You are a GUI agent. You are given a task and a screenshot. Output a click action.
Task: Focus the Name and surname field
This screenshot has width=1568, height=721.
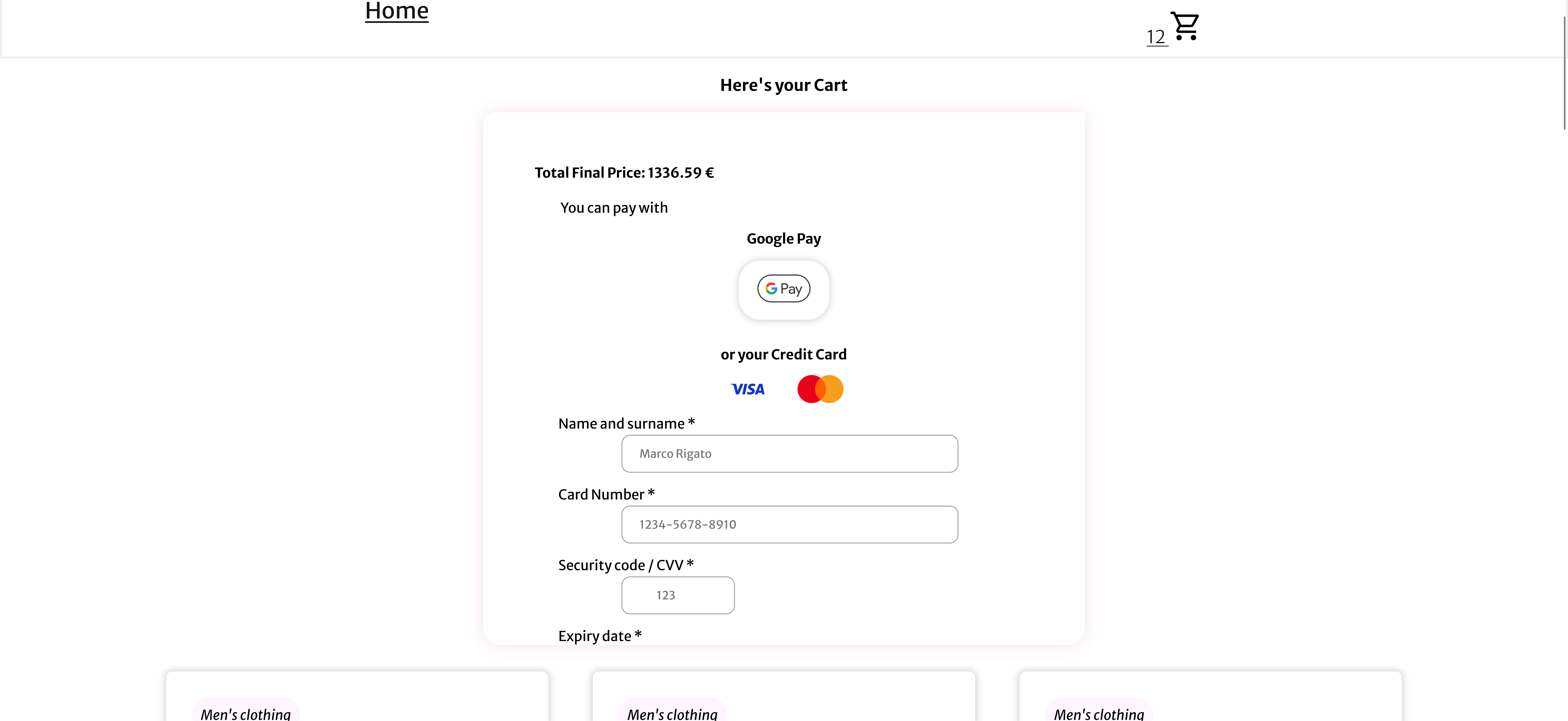click(789, 454)
